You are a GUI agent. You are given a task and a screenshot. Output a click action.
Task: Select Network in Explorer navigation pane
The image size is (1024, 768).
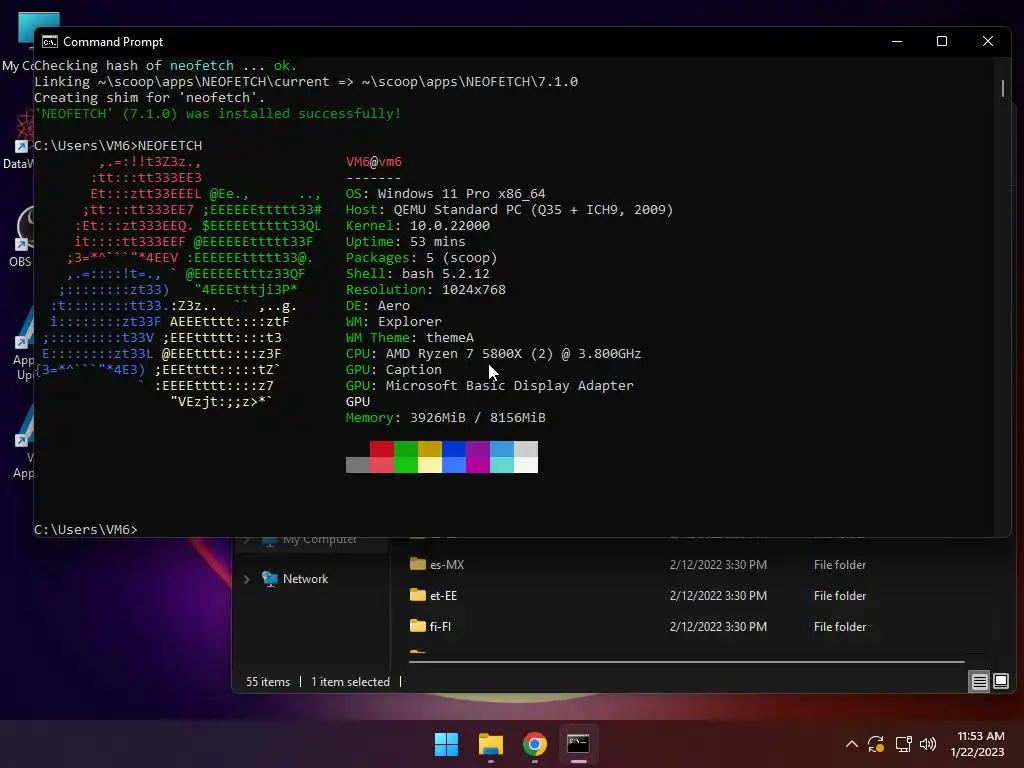(x=305, y=579)
